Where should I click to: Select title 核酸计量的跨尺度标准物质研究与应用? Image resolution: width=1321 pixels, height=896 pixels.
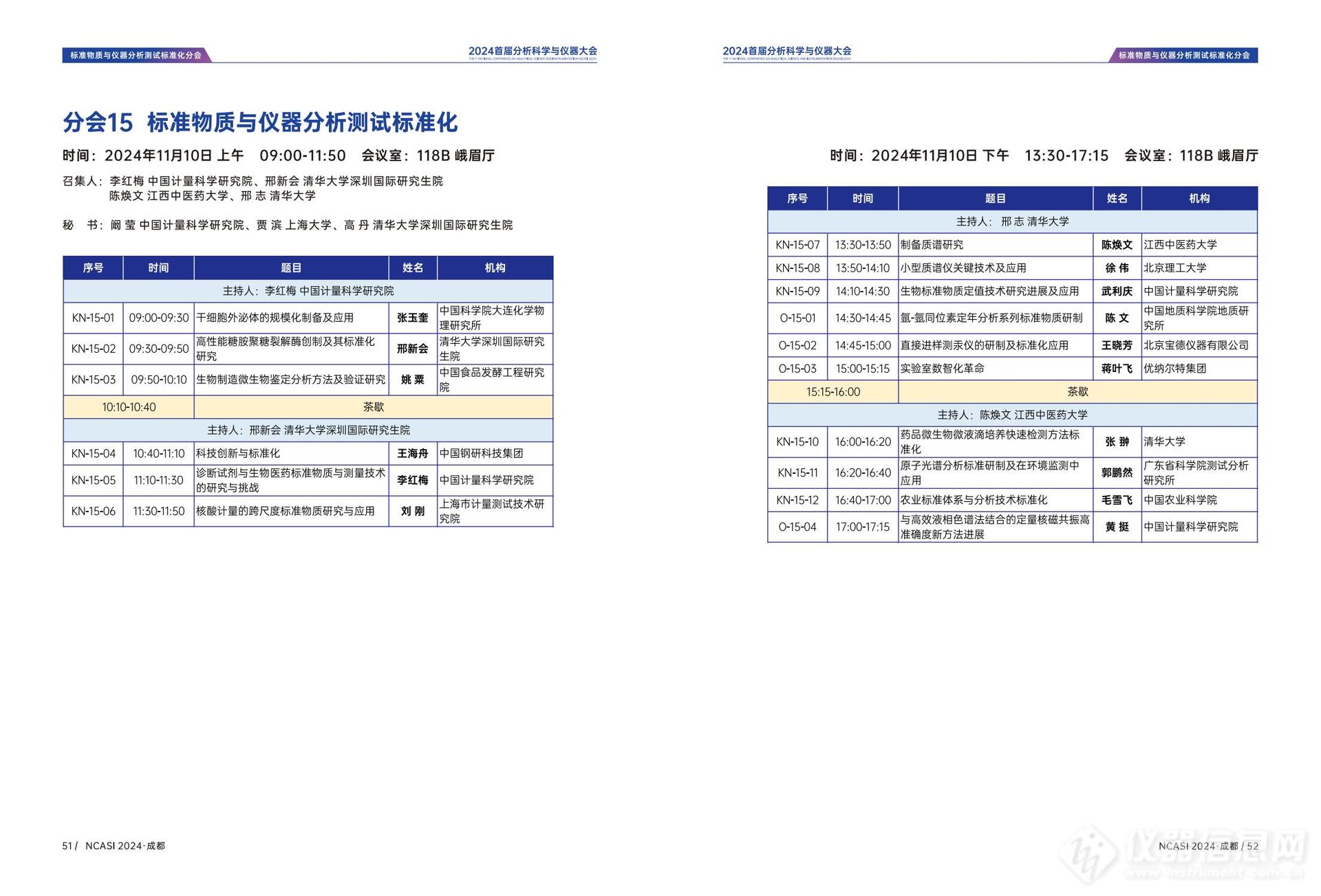click(286, 511)
